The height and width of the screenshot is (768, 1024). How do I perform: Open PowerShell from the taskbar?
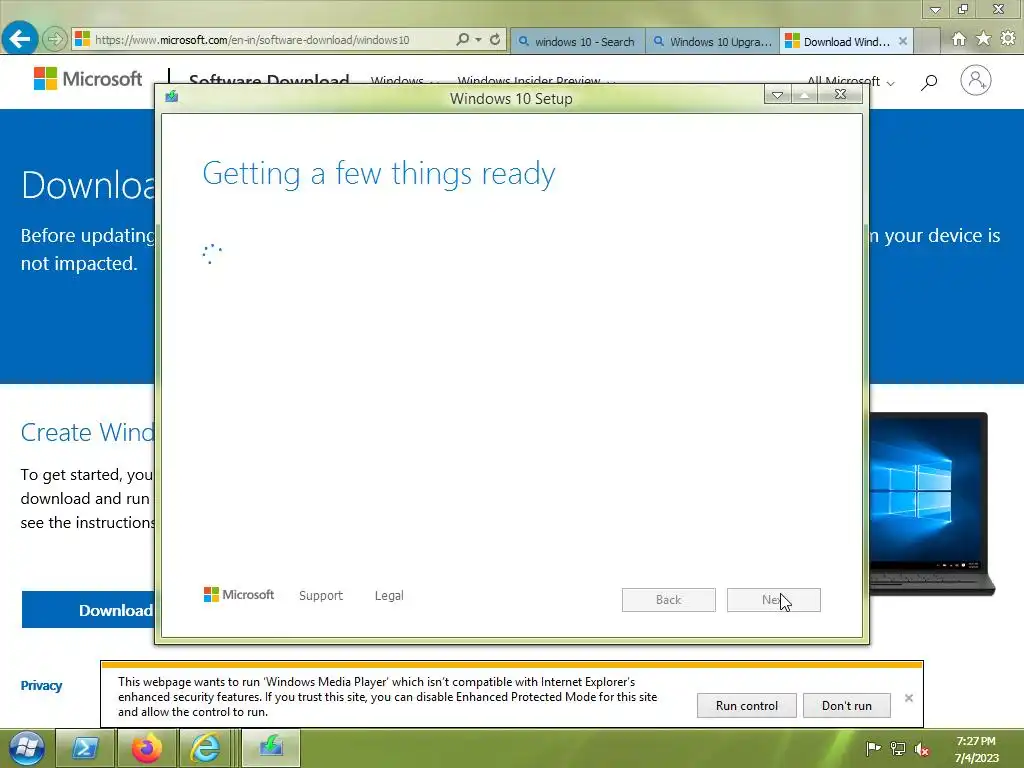click(x=85, y=748)
